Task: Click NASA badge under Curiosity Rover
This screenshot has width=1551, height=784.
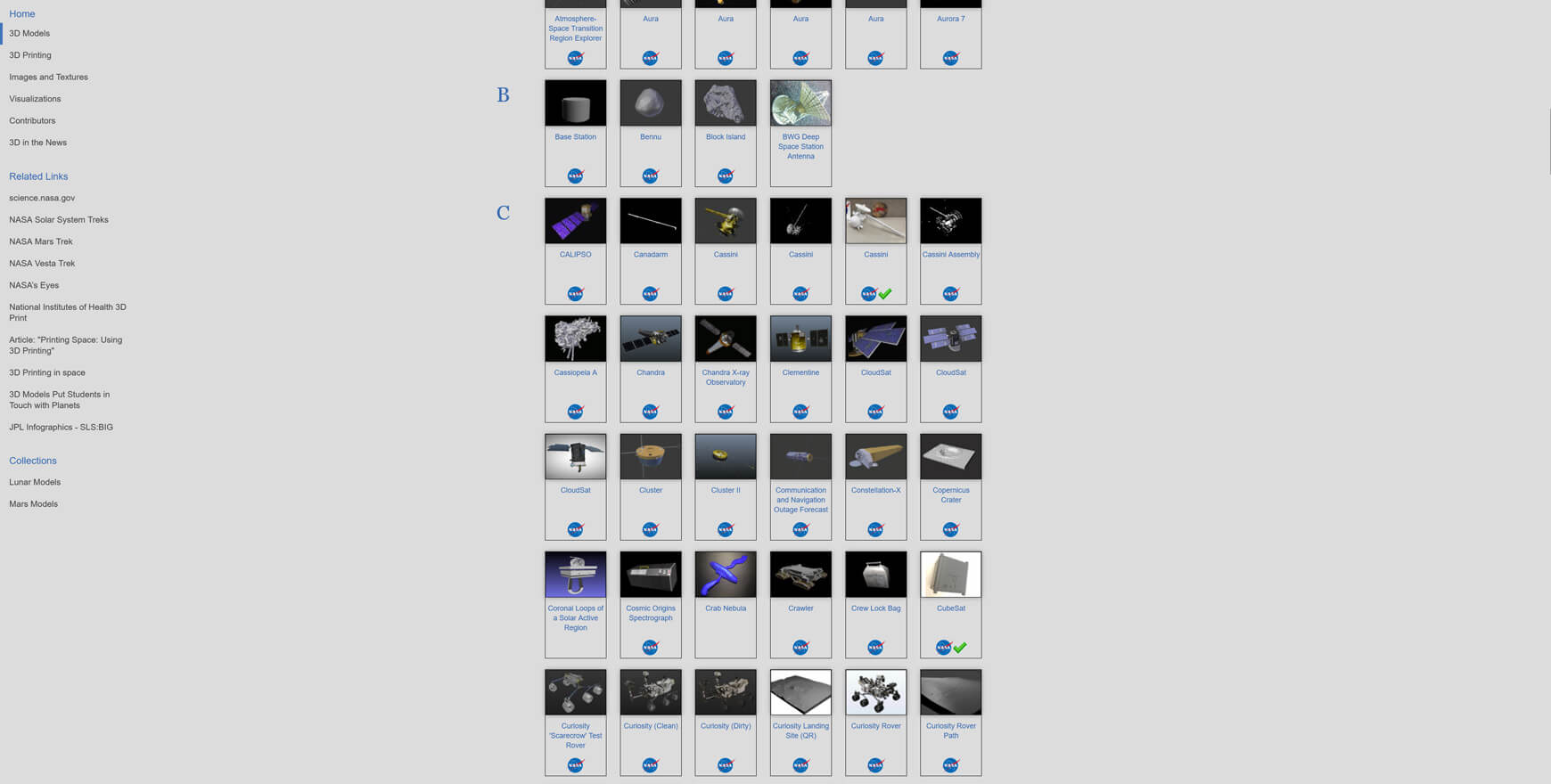Action: click(876, 764)
